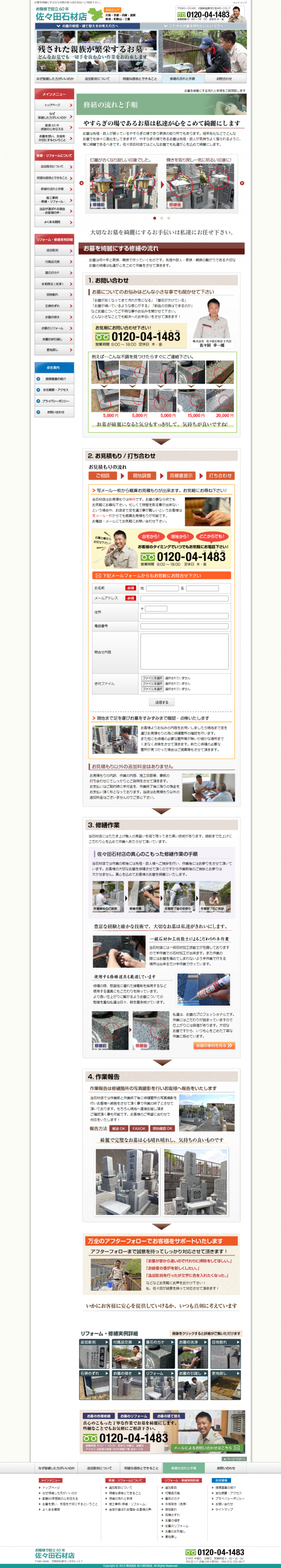Open お墓の傾き in the sidebar examples list

pyautogui.click(x=54, y=317)
